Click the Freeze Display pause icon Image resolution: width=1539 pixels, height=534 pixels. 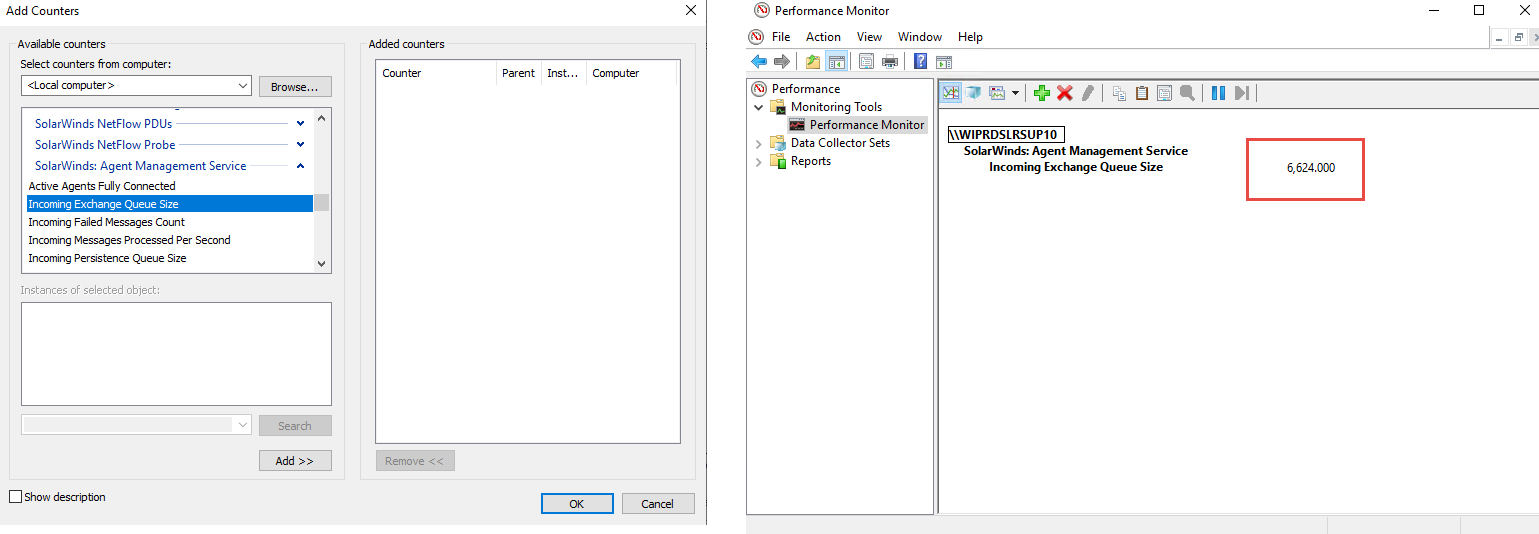coord(1218,93)
